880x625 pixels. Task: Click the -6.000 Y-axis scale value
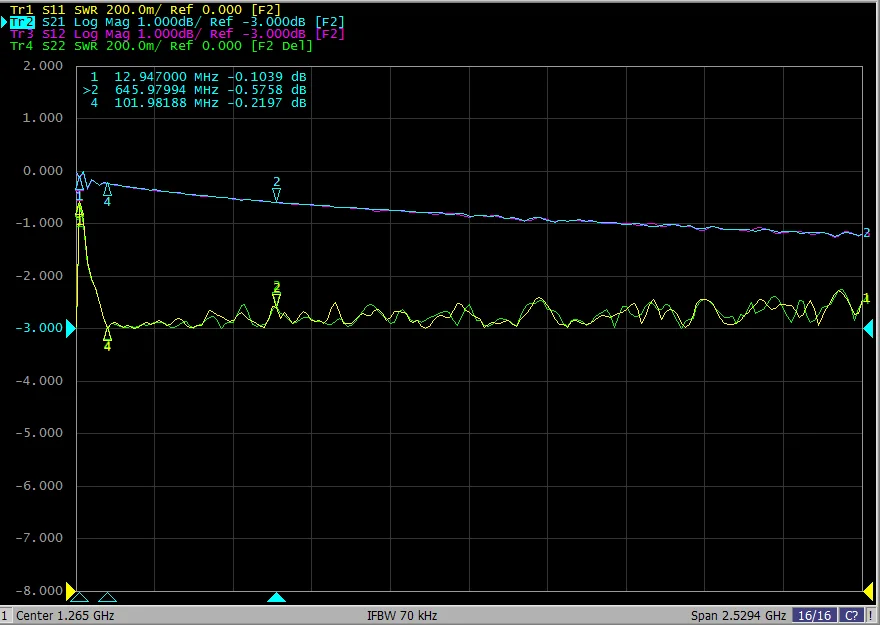coord(39,485)
